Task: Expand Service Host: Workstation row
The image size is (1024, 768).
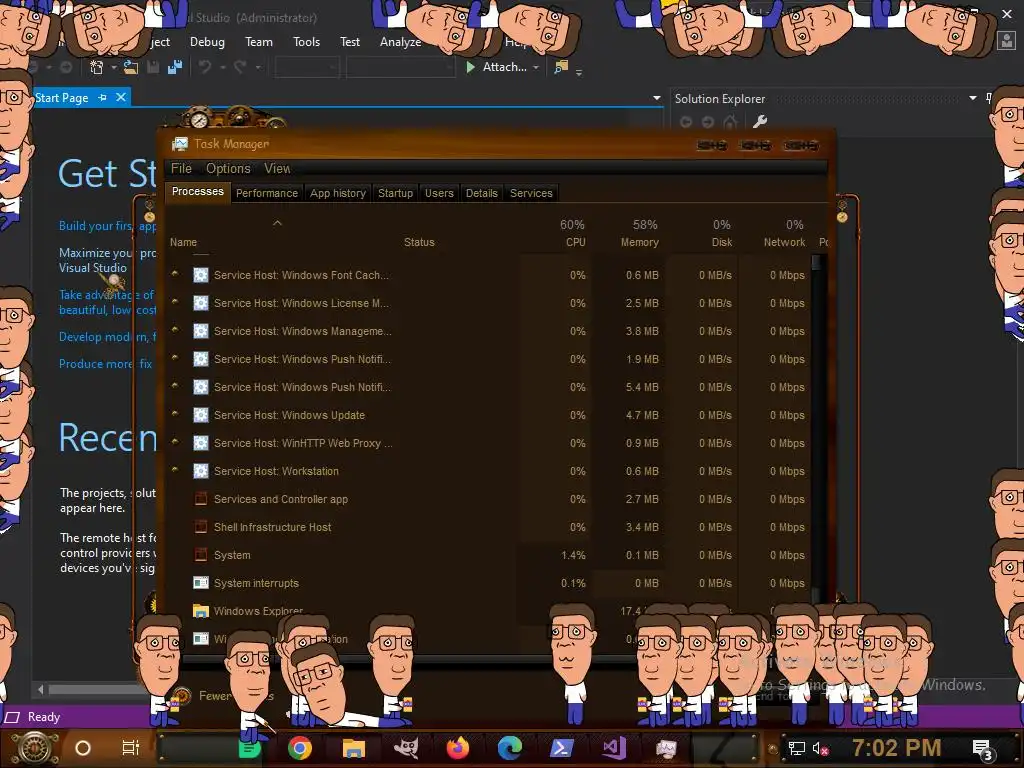Action: click(x=175, y=470)
